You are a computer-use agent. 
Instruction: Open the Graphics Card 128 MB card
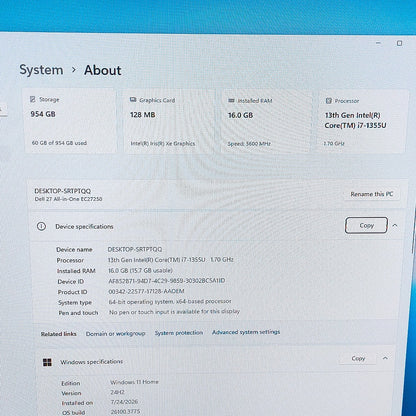169,121
